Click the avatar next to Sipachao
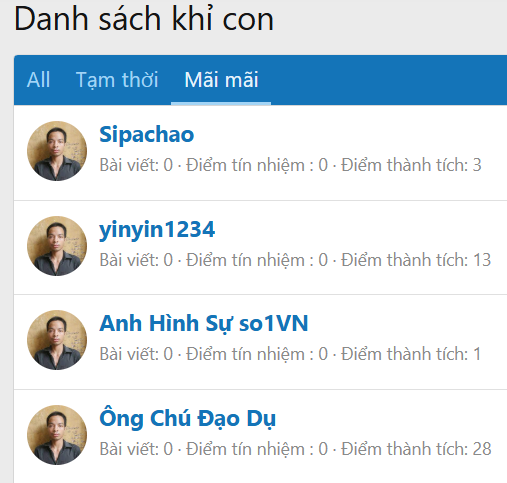 point(57,151)
